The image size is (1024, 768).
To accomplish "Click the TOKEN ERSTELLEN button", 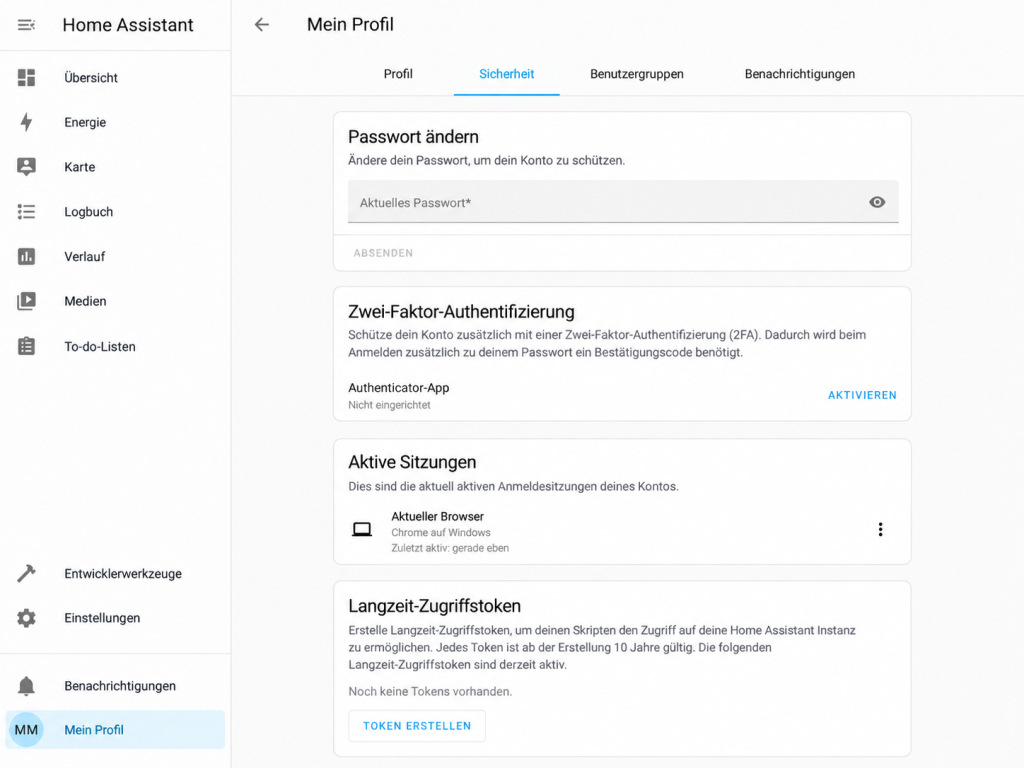I will pos(417,726).
